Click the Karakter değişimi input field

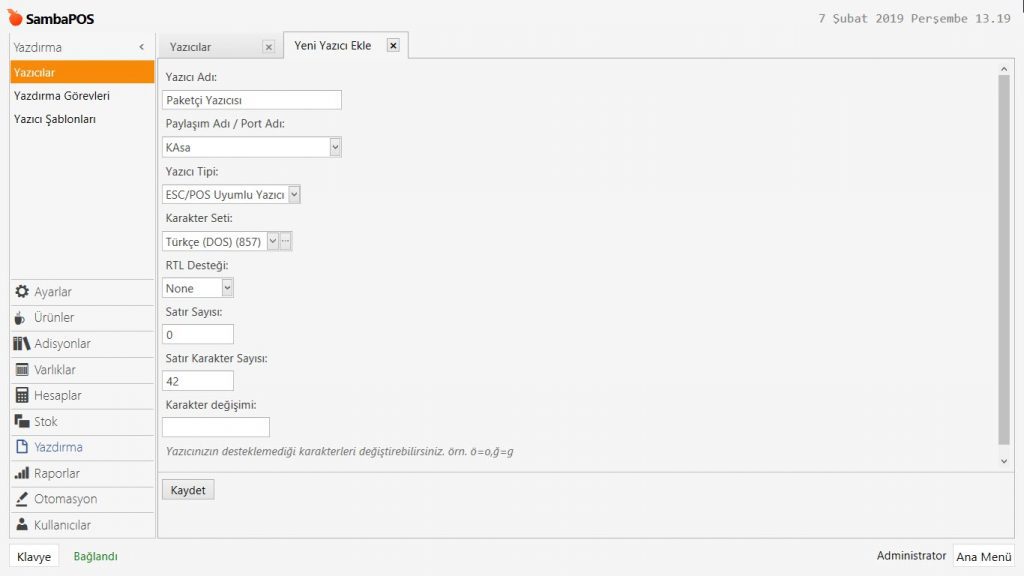click(216, 427)
